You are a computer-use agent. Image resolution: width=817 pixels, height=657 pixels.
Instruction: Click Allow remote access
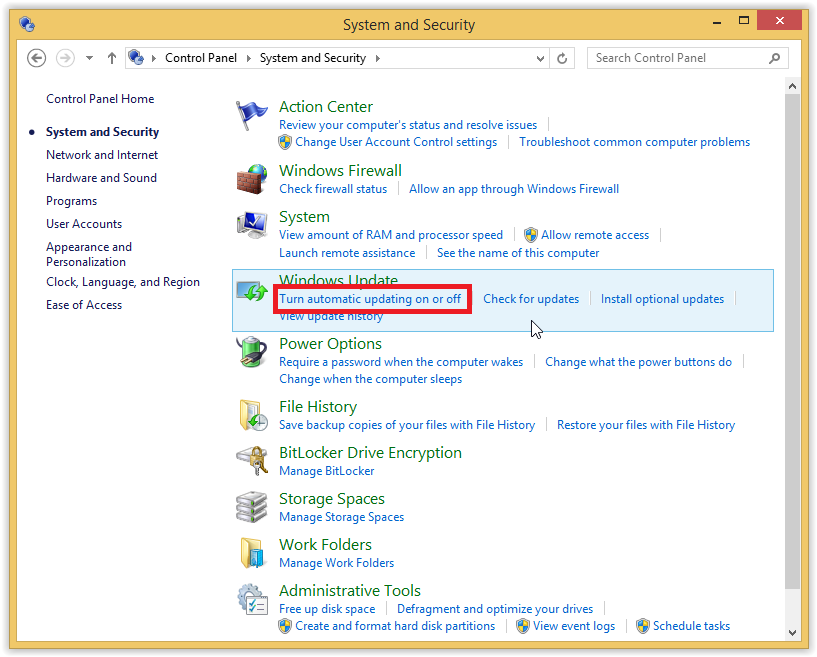[595, 235]
